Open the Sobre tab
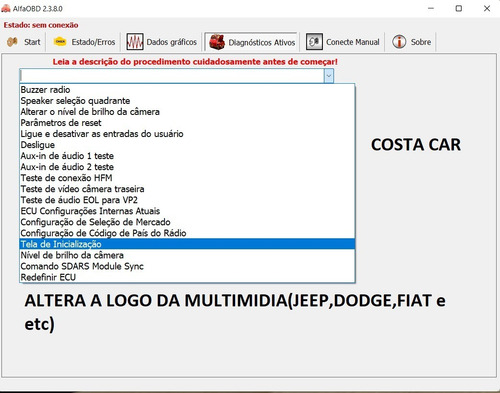Image resolution: width=500 pixels, height=393 pixels. pyautogui.click(x=412, y=42)
